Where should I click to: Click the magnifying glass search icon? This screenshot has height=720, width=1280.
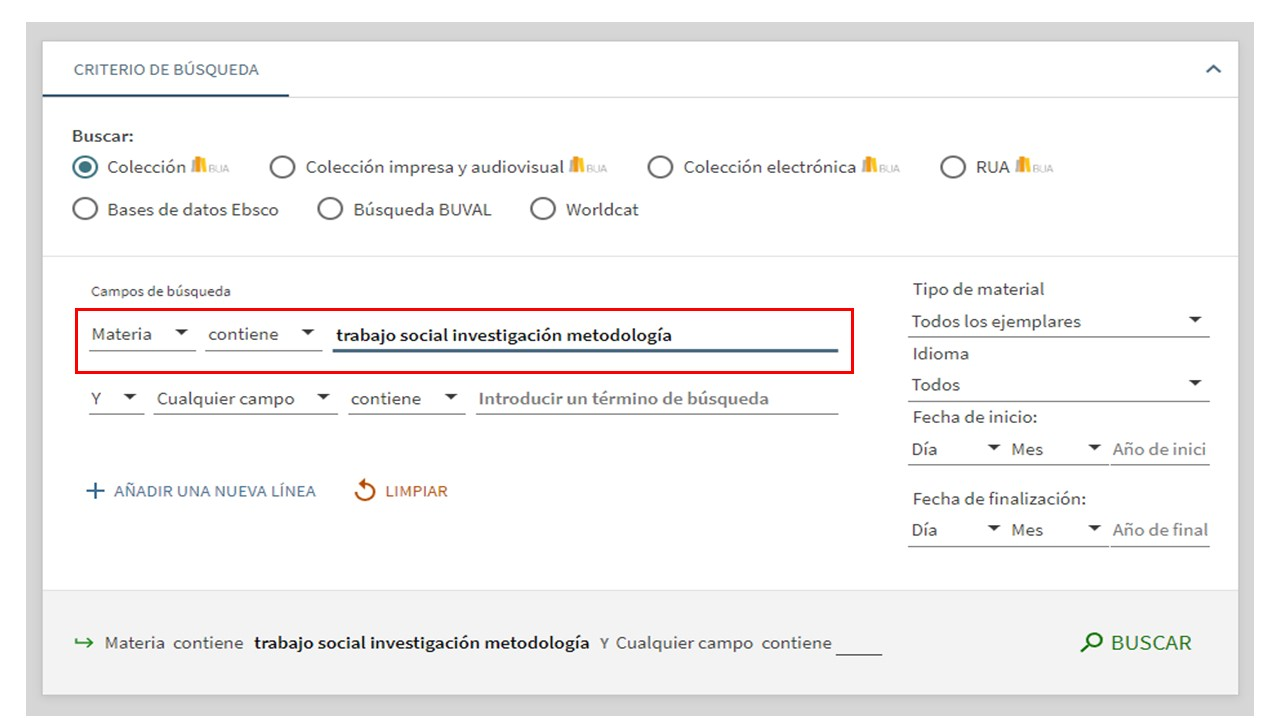[1091, 643]
